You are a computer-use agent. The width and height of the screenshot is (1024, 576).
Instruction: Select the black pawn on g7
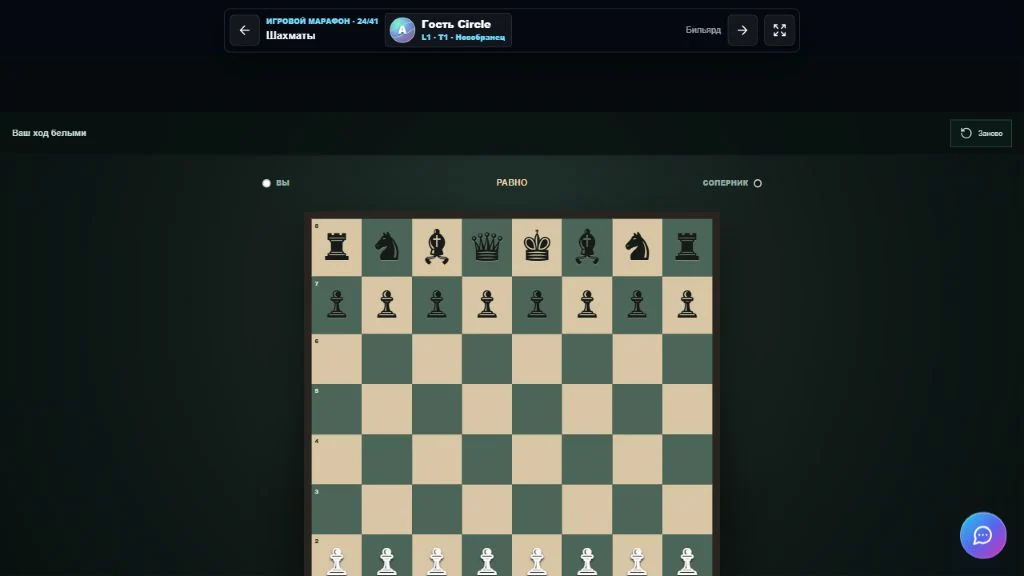pos(637,305)
